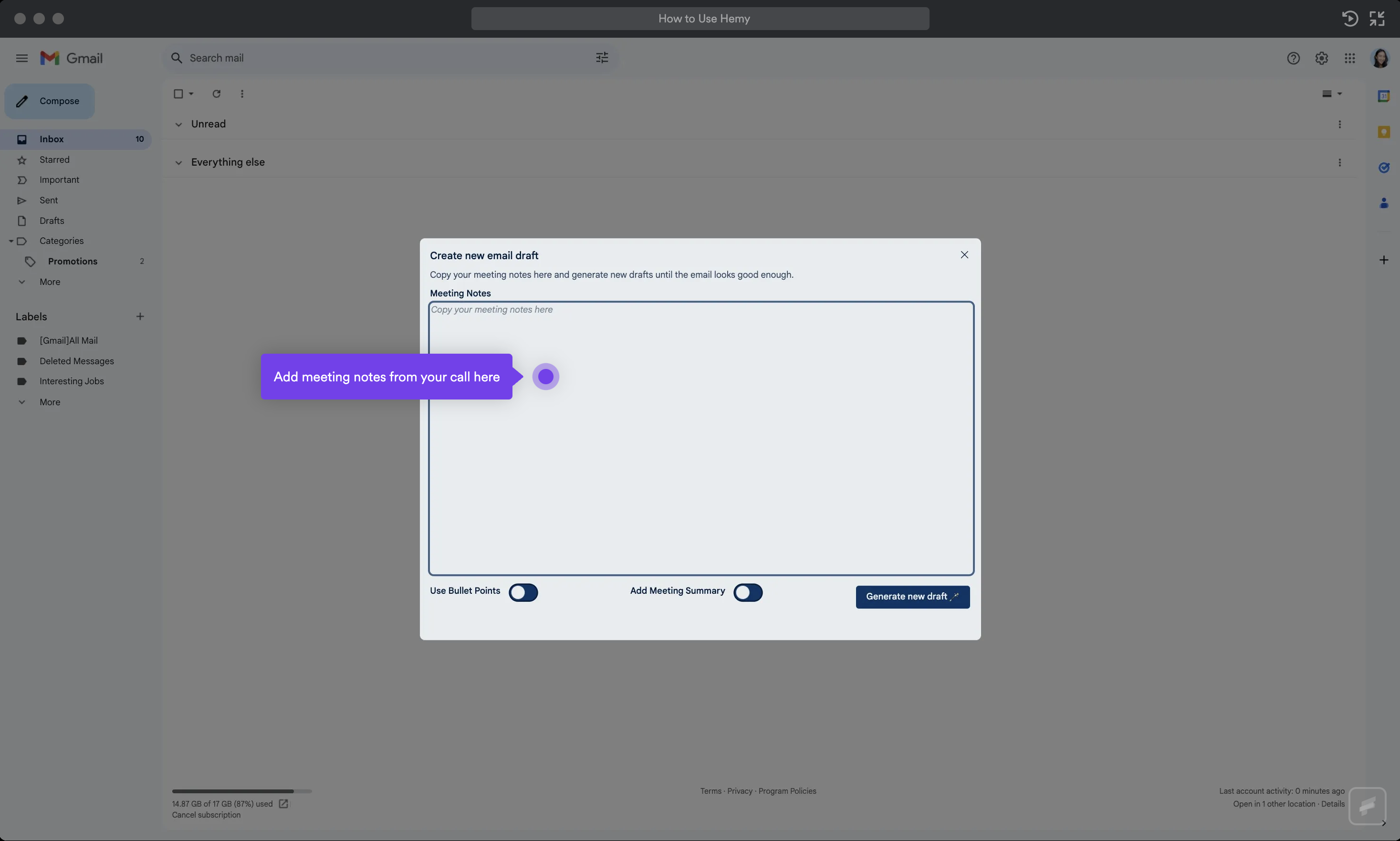Click the Cancel subscription link

click(206, 815)
